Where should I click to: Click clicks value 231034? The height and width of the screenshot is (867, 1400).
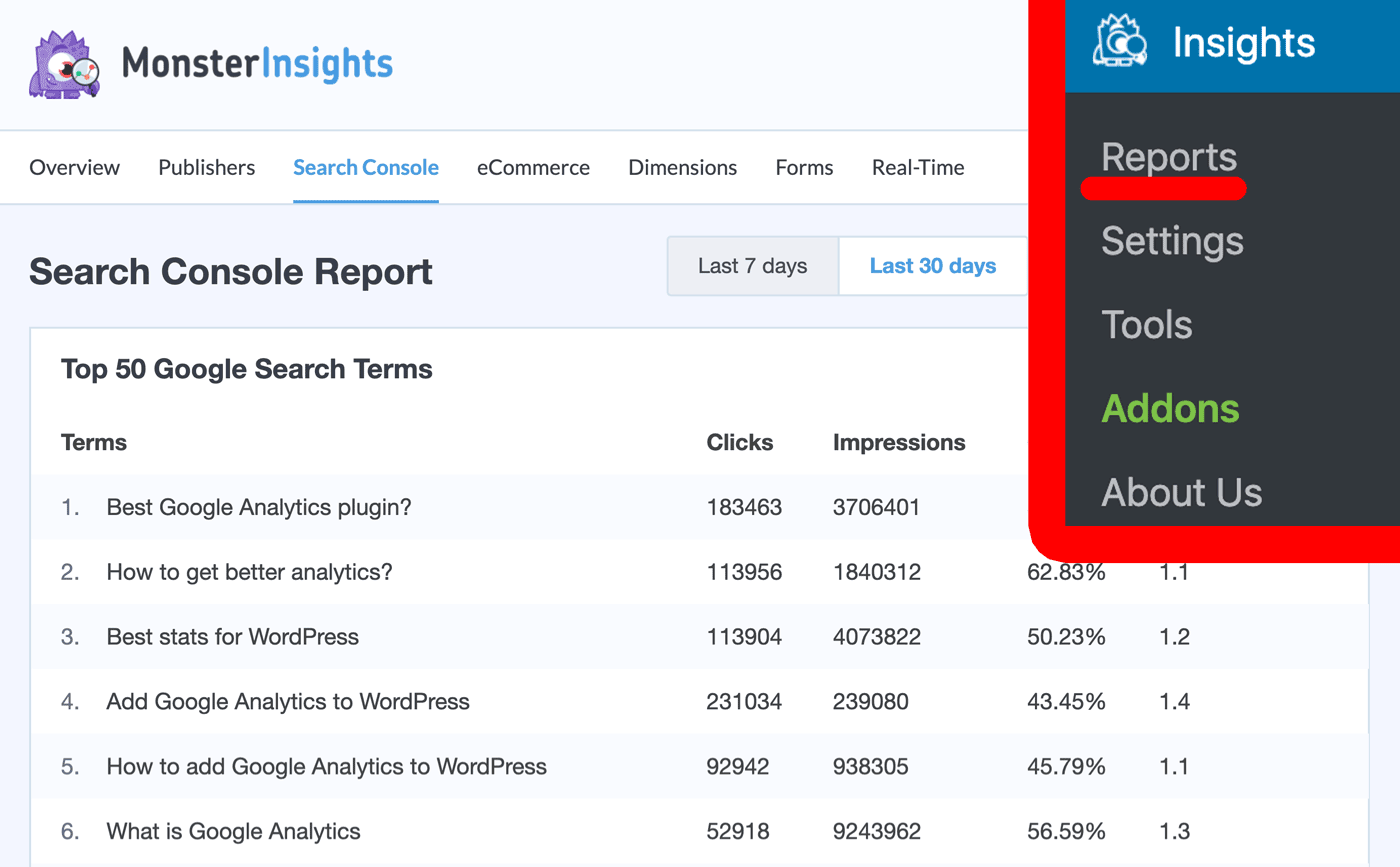(x=744, y=702)
